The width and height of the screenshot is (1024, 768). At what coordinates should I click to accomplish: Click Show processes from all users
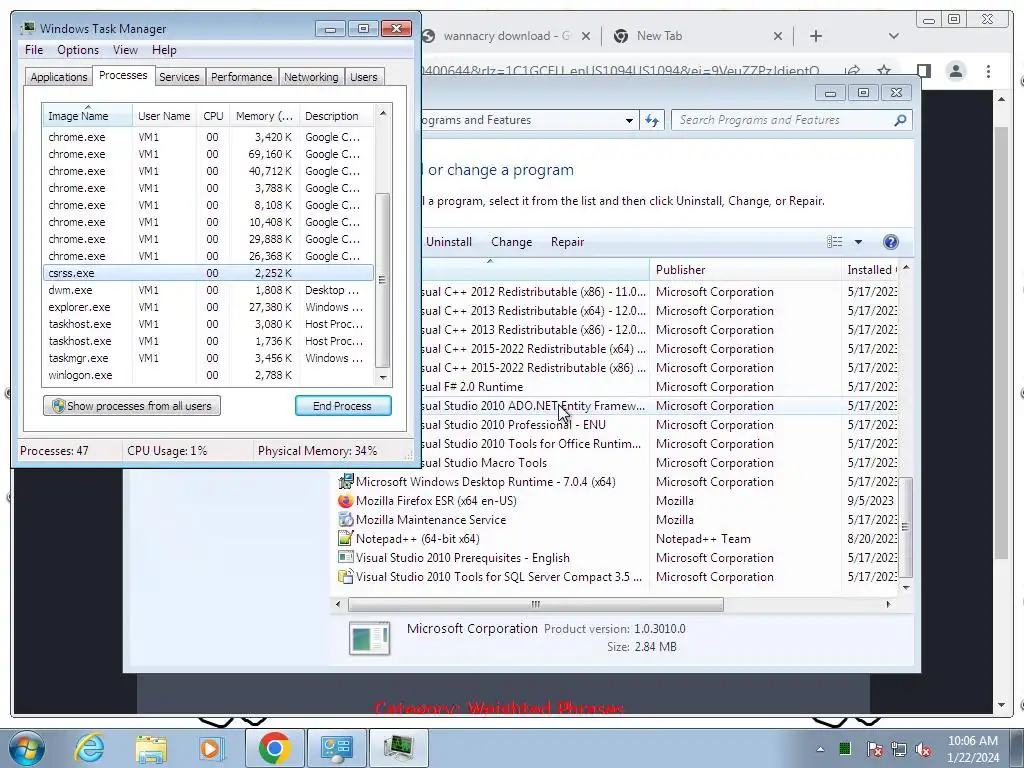132,406
